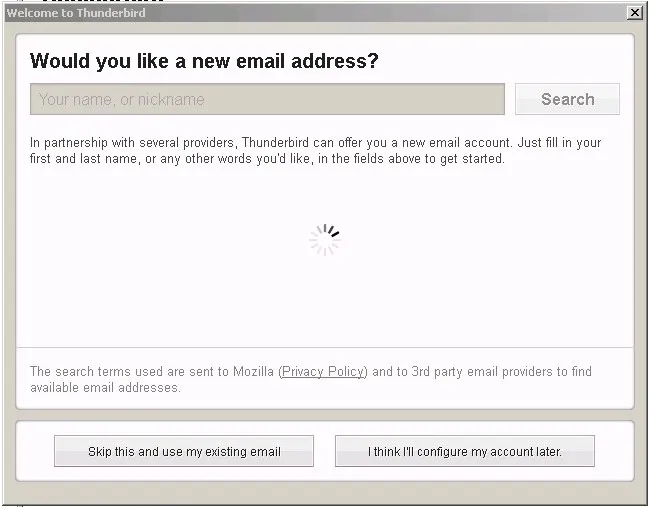Click the loading spinner icon
Viewport: 649px width, 507px height.
pos(325,240)
